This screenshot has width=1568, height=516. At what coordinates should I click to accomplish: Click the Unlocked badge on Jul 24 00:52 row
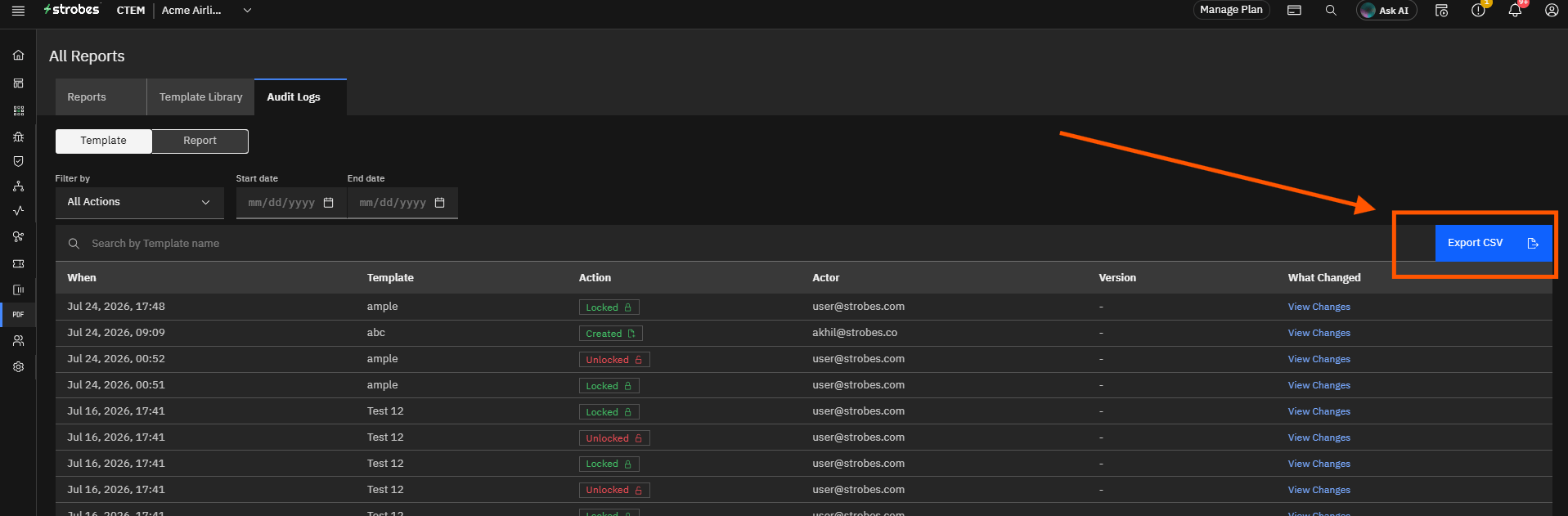tap(614, 360)
